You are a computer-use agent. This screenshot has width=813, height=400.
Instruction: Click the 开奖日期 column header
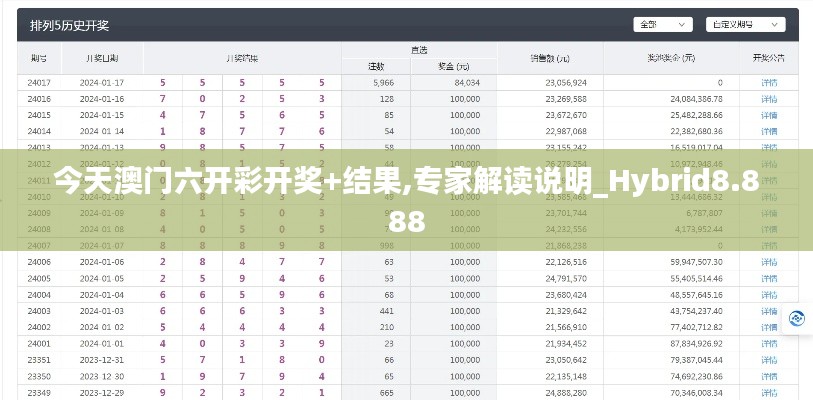pyautogui.click(x=102, y=58)
